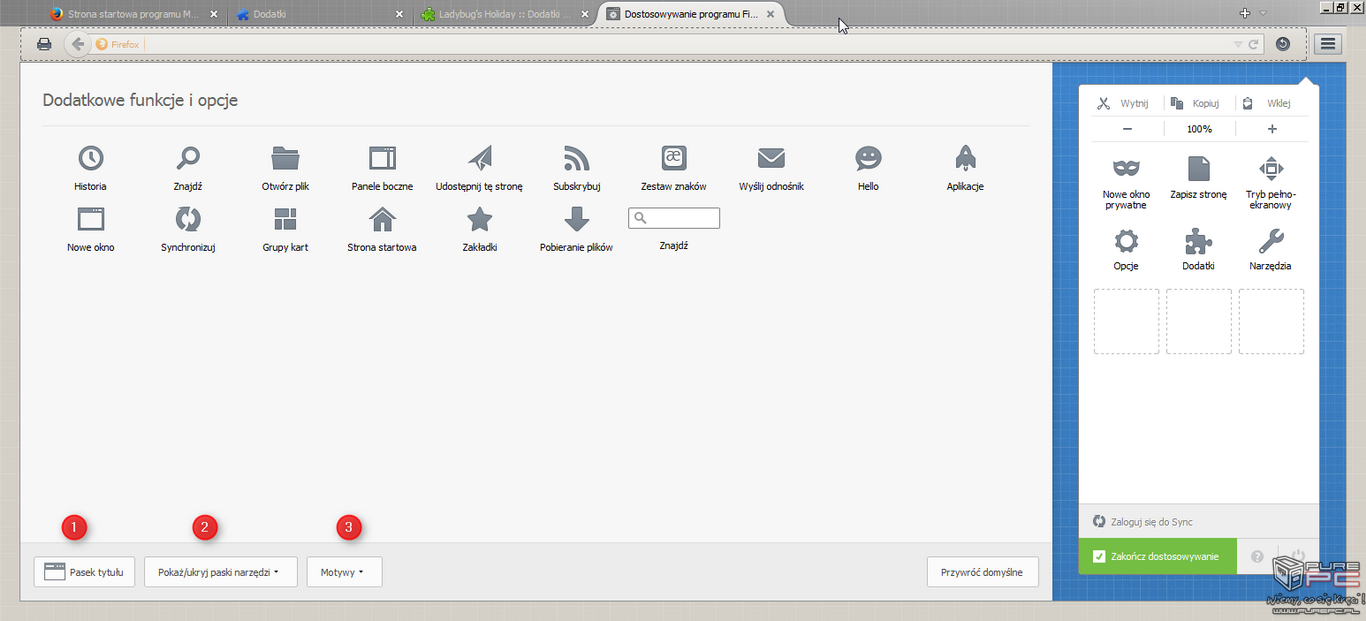The height and width of the screenshot is (621, 1366).
Task: Open Dodatki puzzle piece icon
Action: point(1198,241)
